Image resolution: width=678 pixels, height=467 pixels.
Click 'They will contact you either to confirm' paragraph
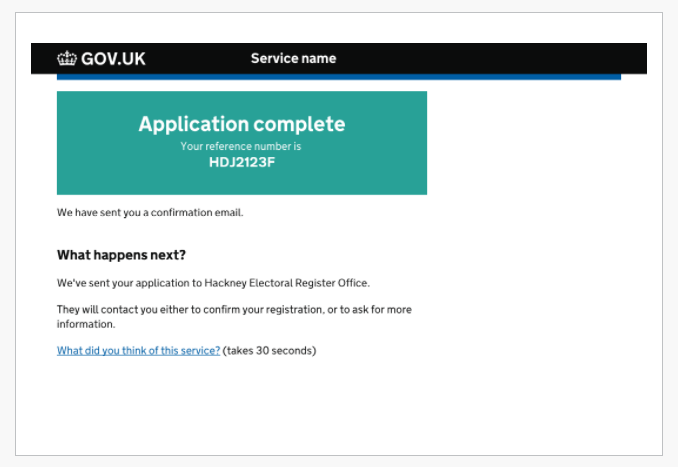(234, 317)
